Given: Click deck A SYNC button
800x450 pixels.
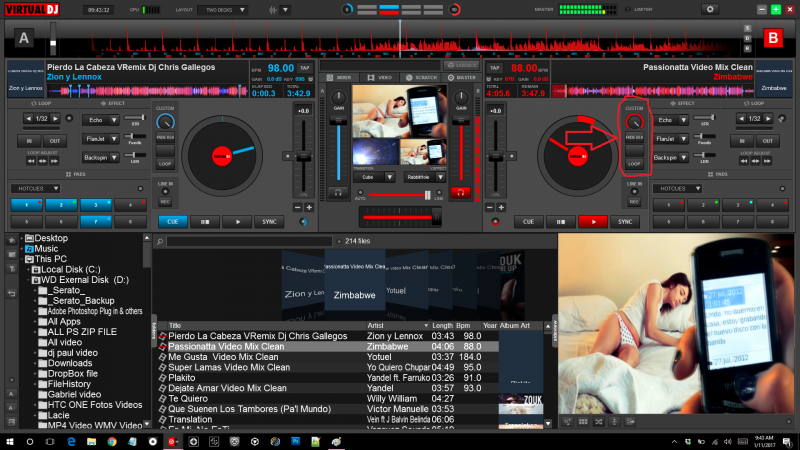Looking at the screenshot, I should pyautogui.click(x=269, y=222).
